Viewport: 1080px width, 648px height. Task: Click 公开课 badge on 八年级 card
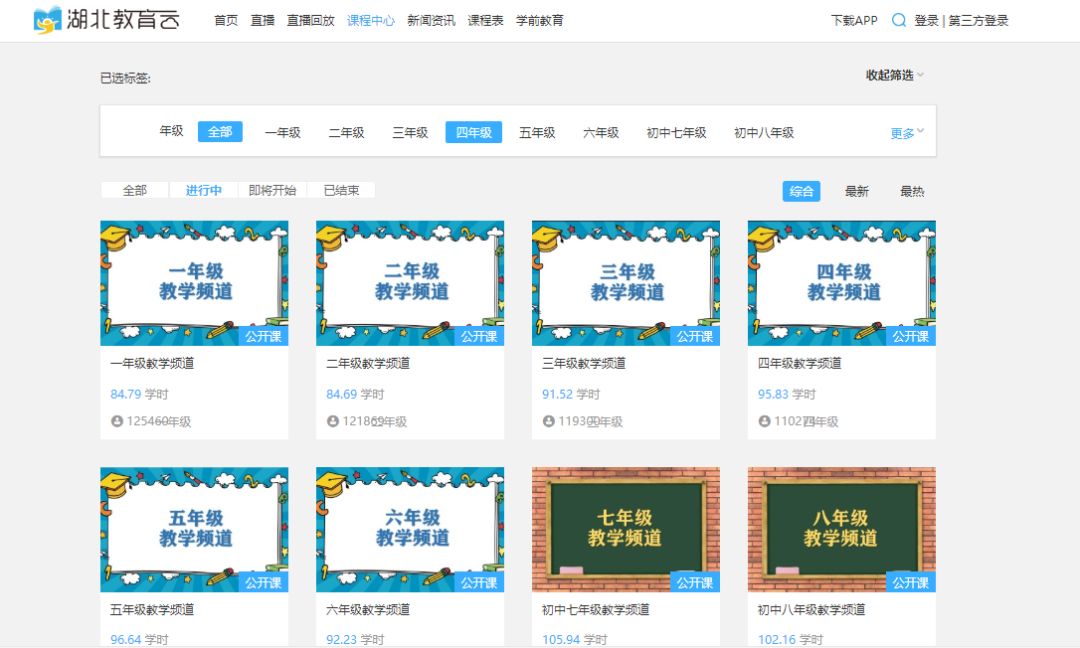(x=911, y=583)
